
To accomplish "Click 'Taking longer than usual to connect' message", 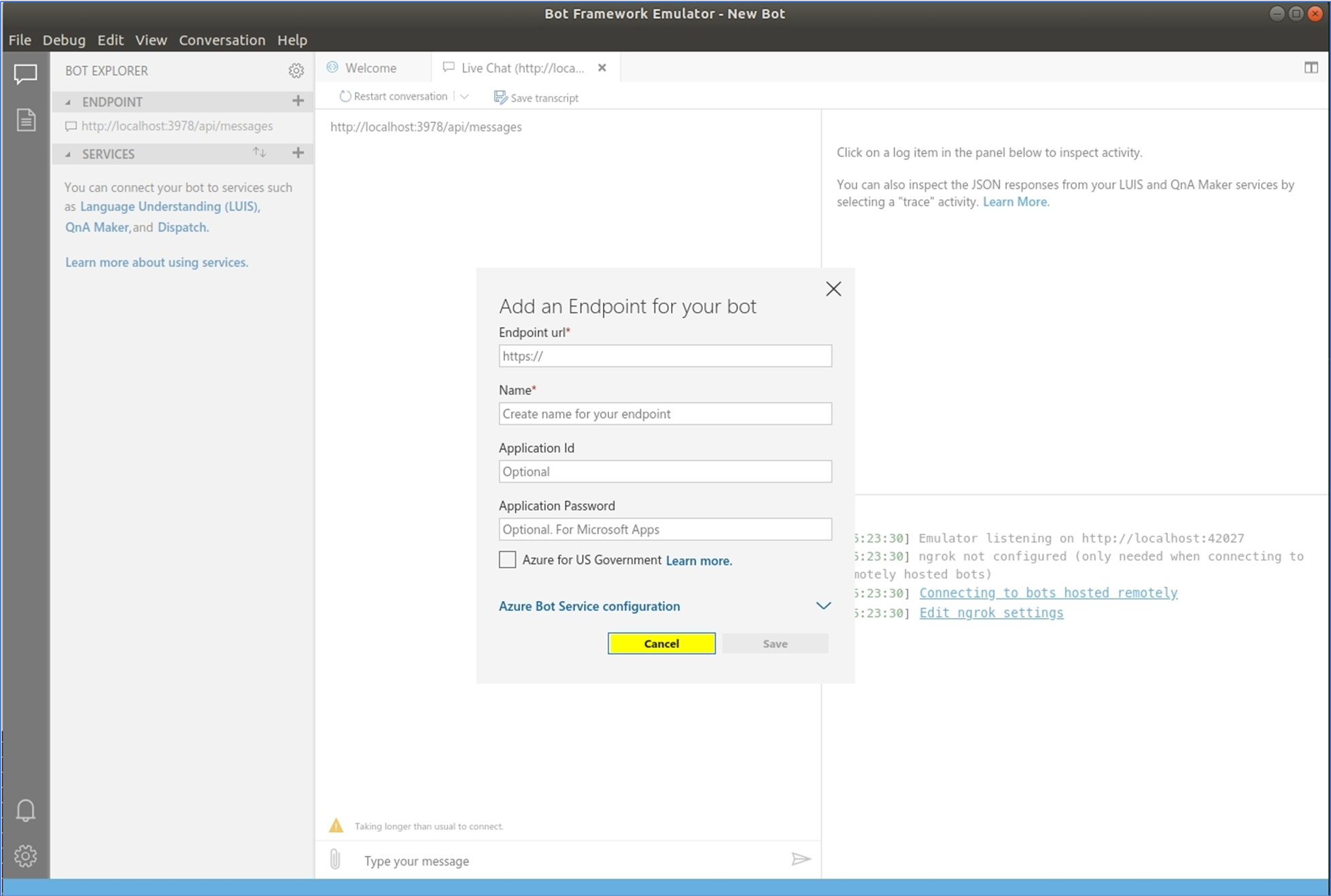I will [x=429, y=827].
